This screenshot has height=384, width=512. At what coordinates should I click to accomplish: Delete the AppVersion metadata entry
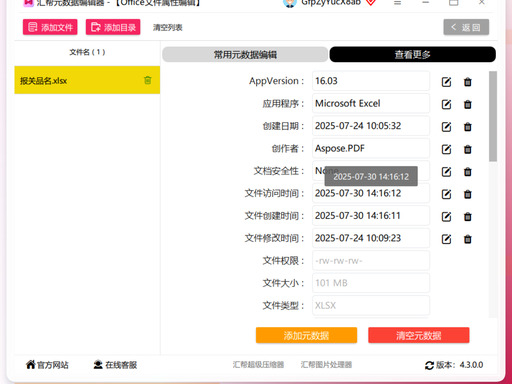[468, 82]
